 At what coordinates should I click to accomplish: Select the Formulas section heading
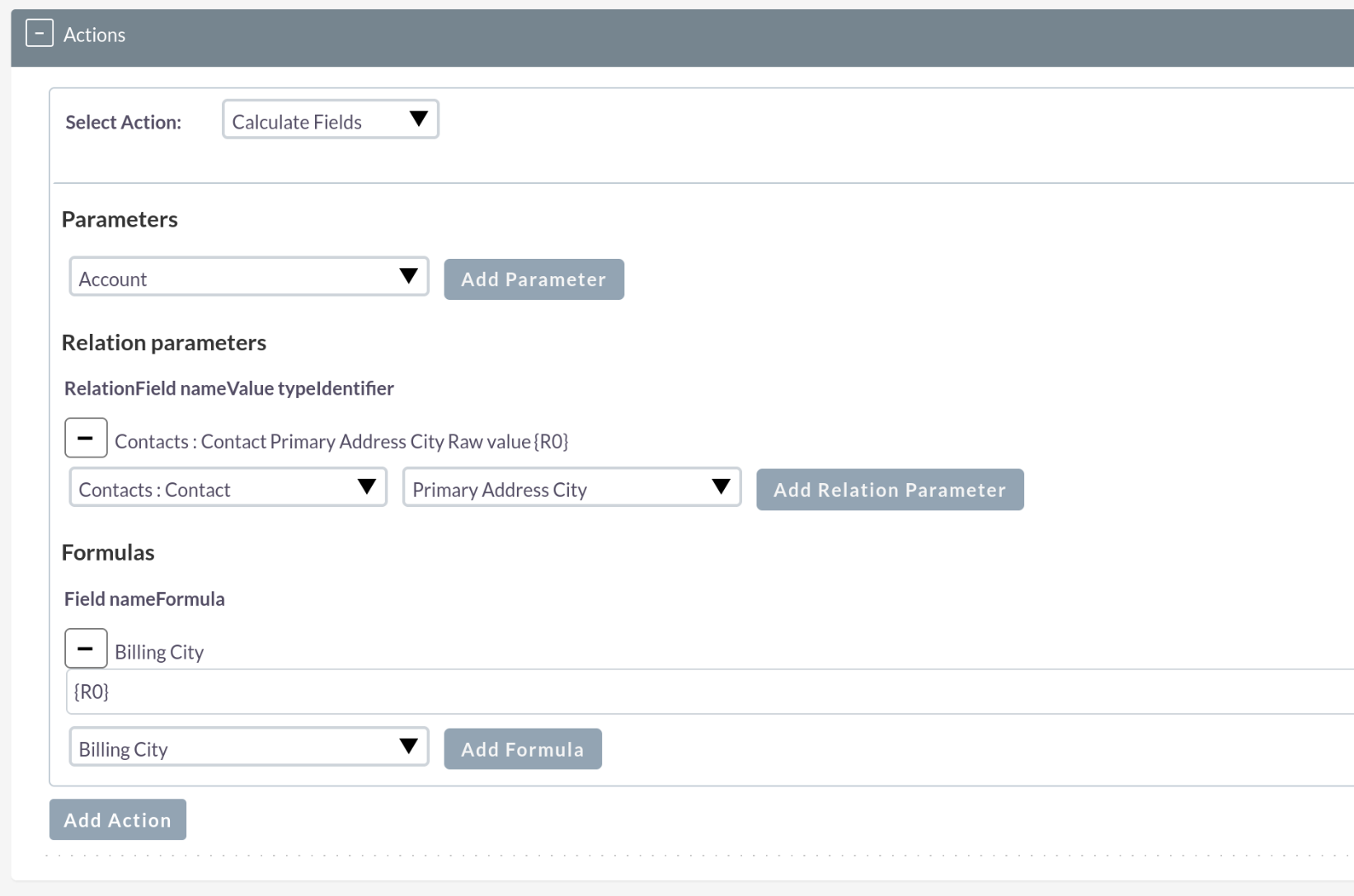click(108, 552)
